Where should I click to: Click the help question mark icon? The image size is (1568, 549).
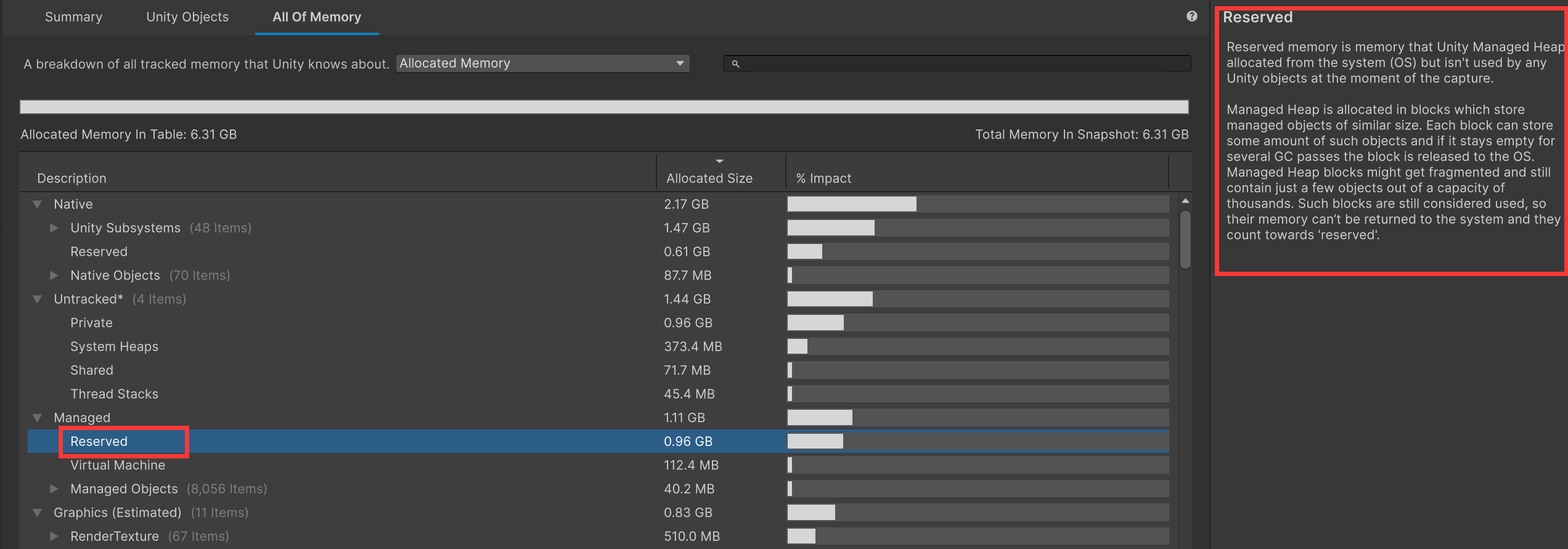[x=1191, y=17]
